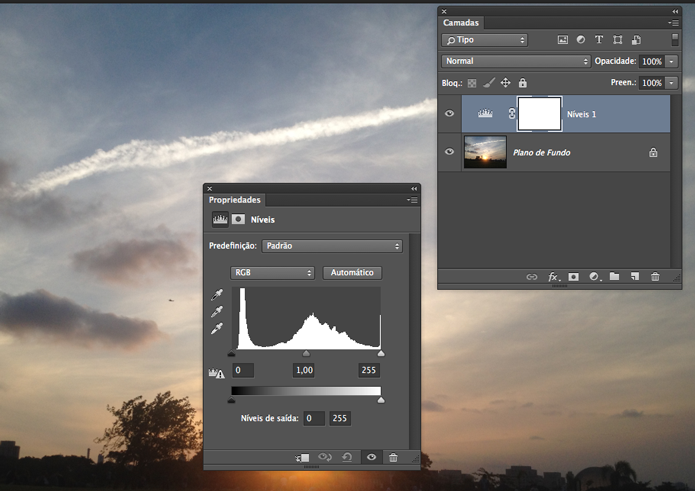The width and height of the screenshot is (695, 491).
Task: Filter layers by pixel layer icon
Action: tap(562, 40)
